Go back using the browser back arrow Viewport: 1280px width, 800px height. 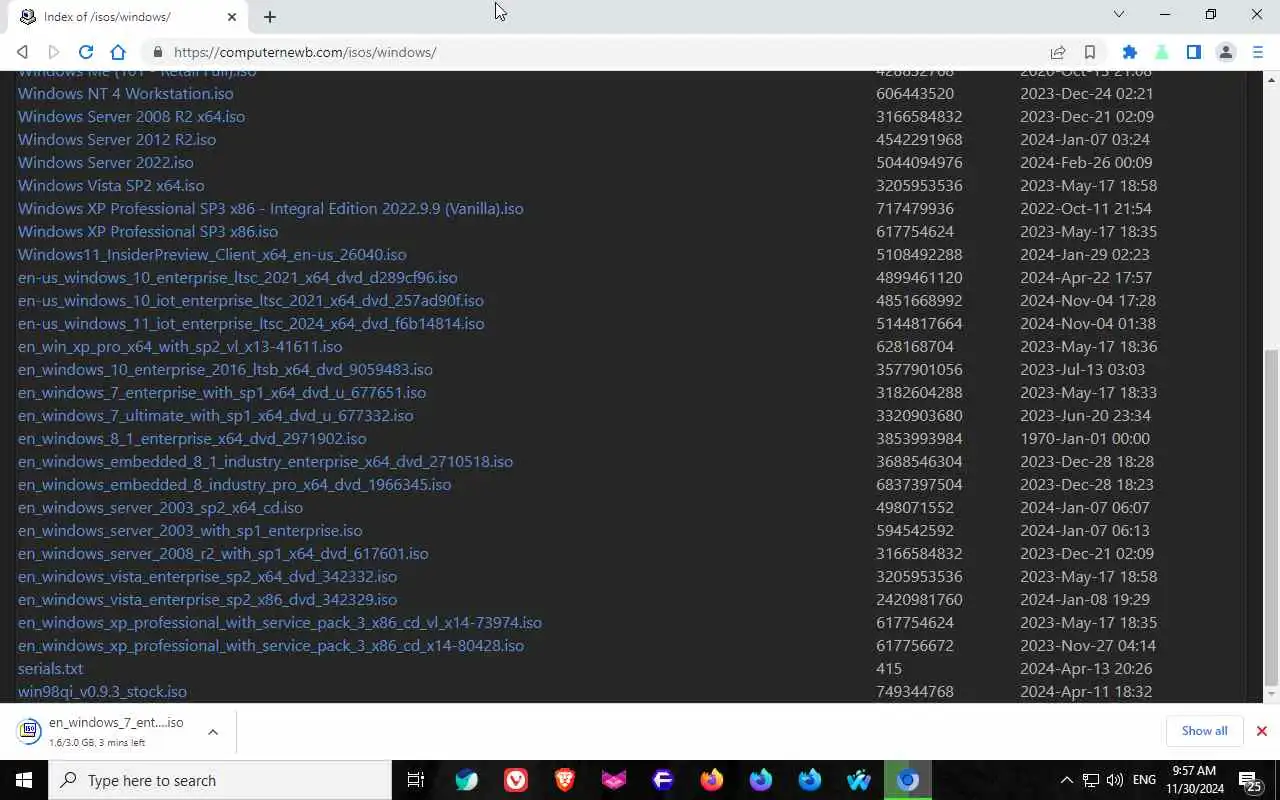(22, 52)
